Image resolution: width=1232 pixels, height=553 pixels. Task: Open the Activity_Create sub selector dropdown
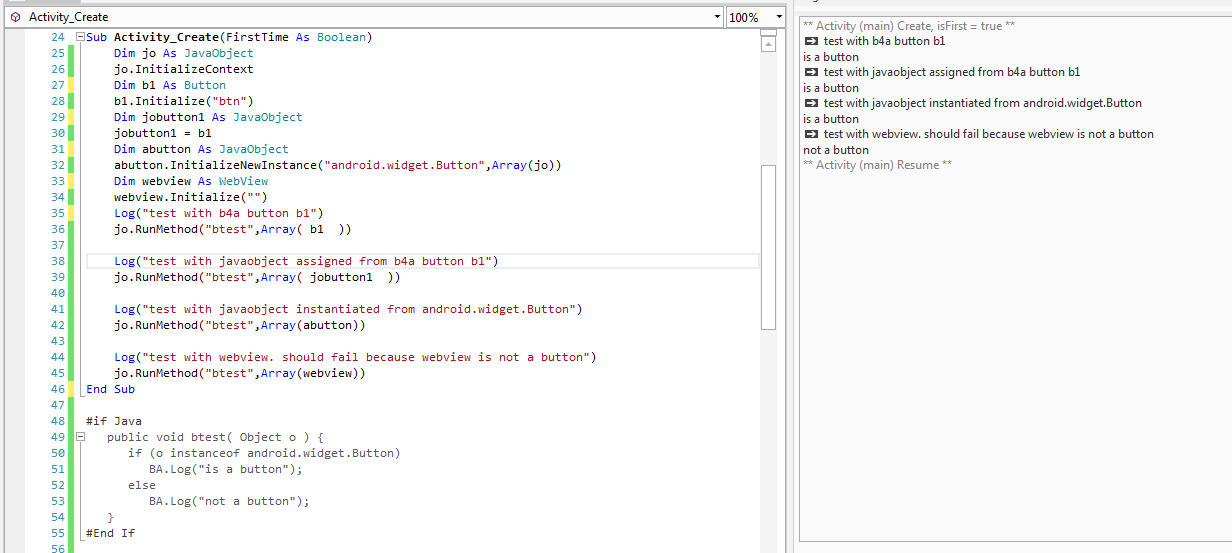pyautogui.click(x=717, y=17)
